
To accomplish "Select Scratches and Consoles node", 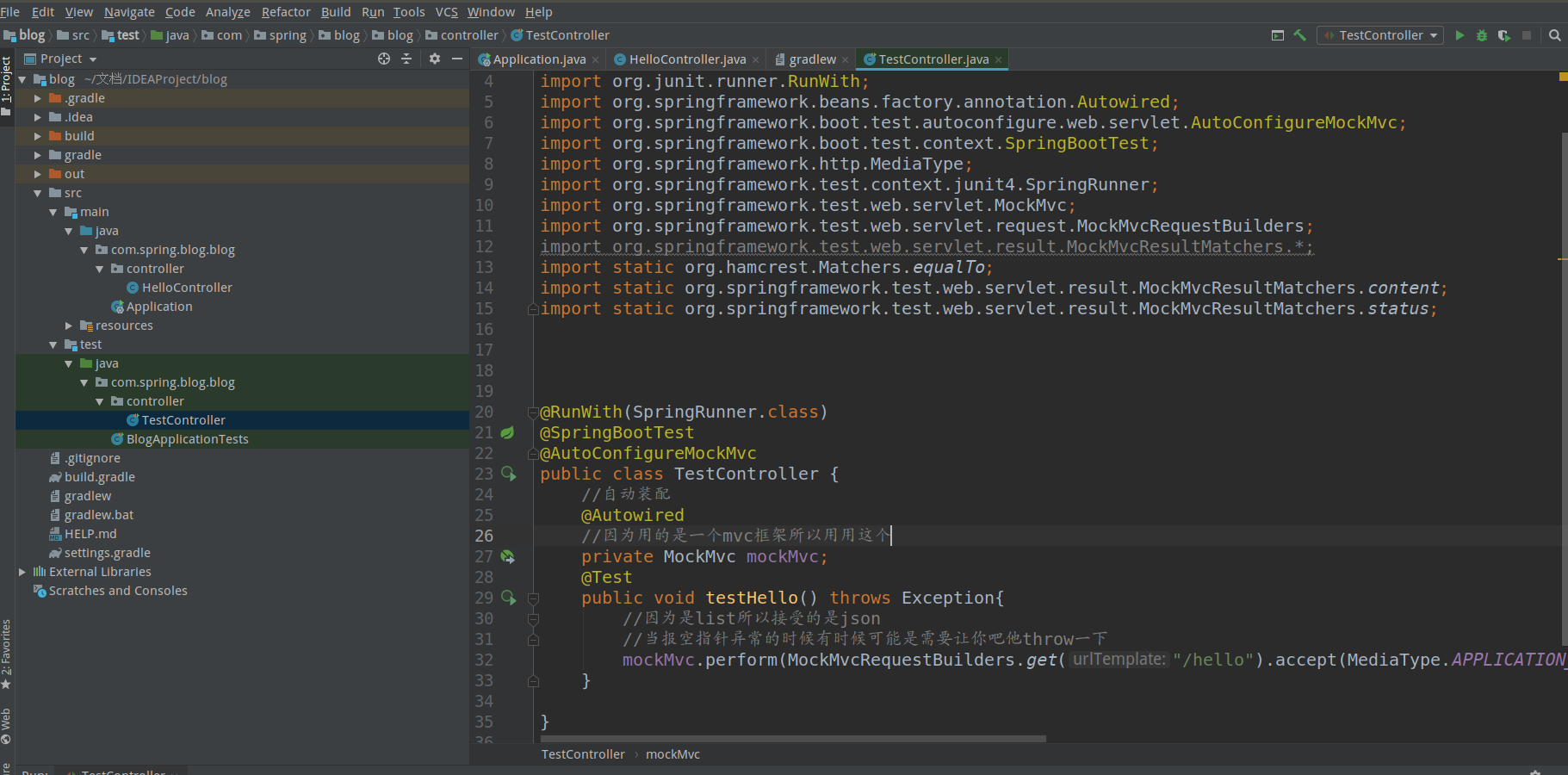I will 117,591.
